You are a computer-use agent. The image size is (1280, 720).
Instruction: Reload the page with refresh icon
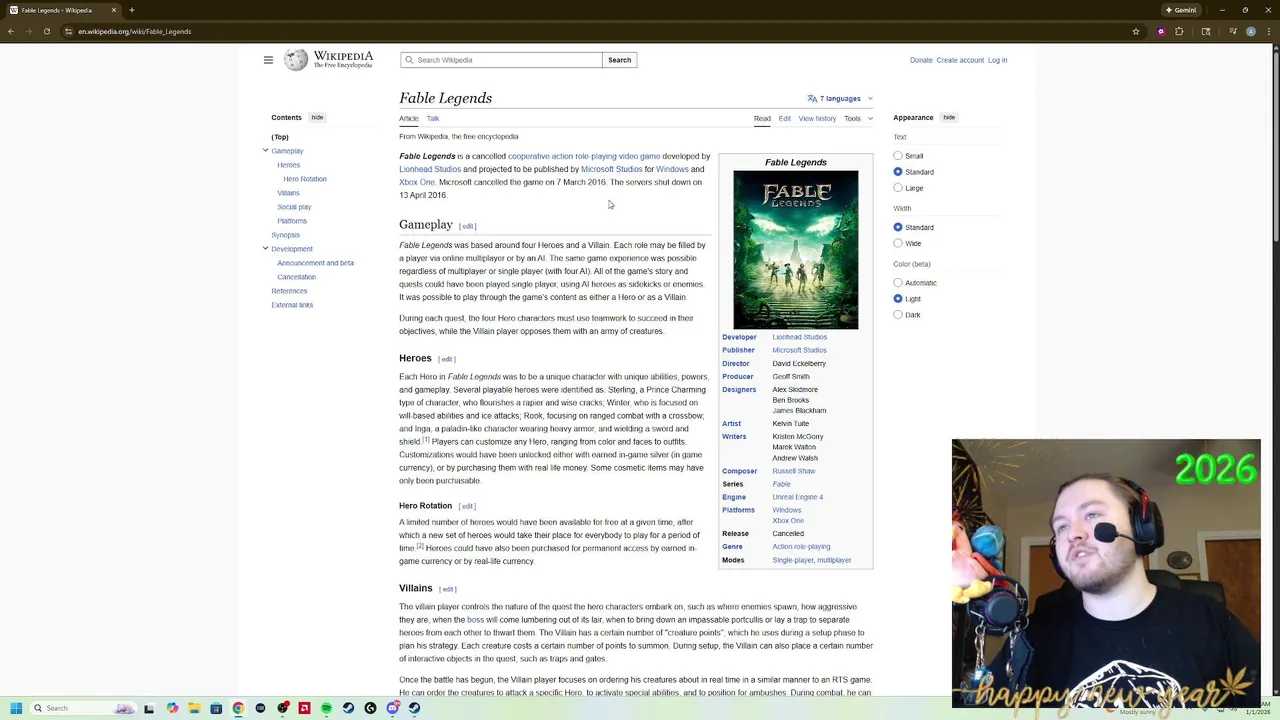pyautogui.click(x=47, y=31)
